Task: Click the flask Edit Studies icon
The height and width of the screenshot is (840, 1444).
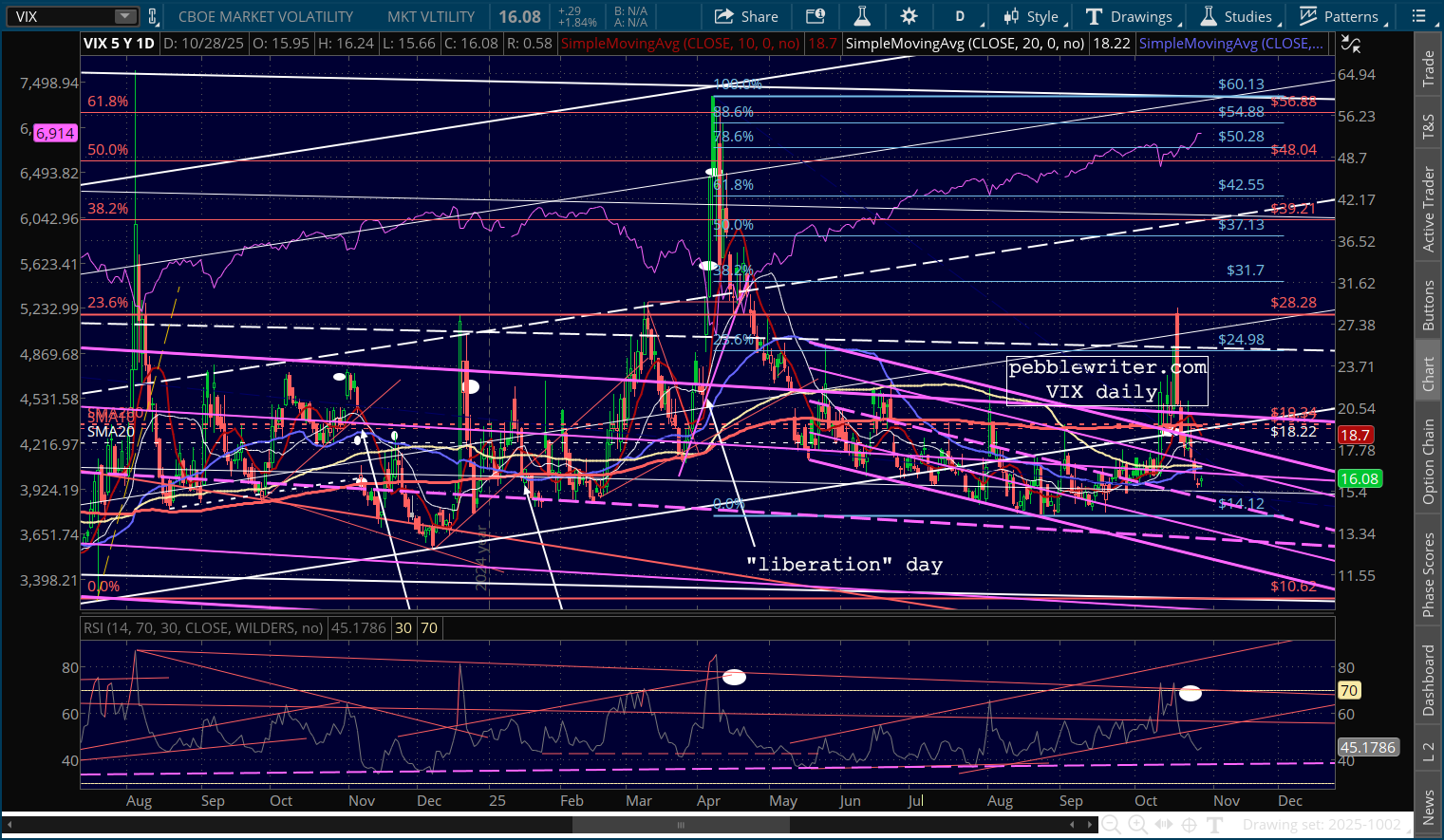Action: tap(862, 16)
